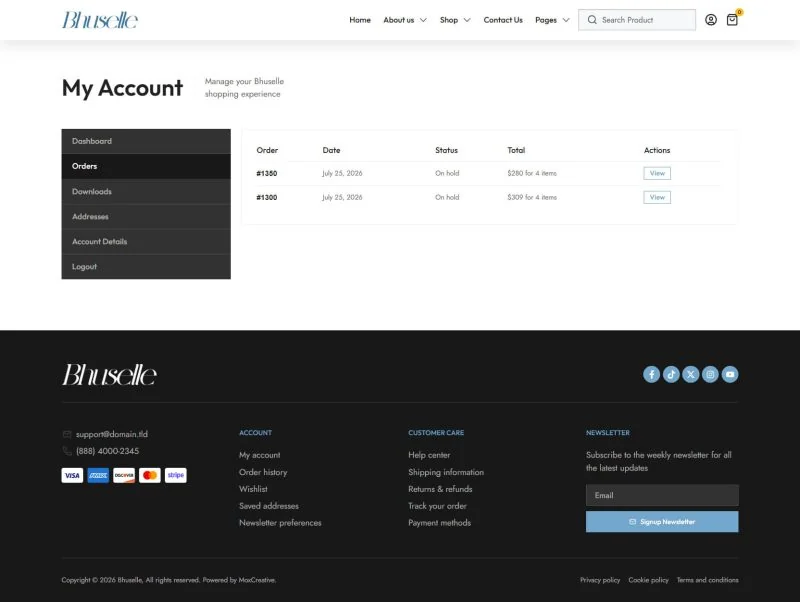Screen dimensions: 800x602
Task: Open the Cookie policy link
Action: (x=648, y=580)
